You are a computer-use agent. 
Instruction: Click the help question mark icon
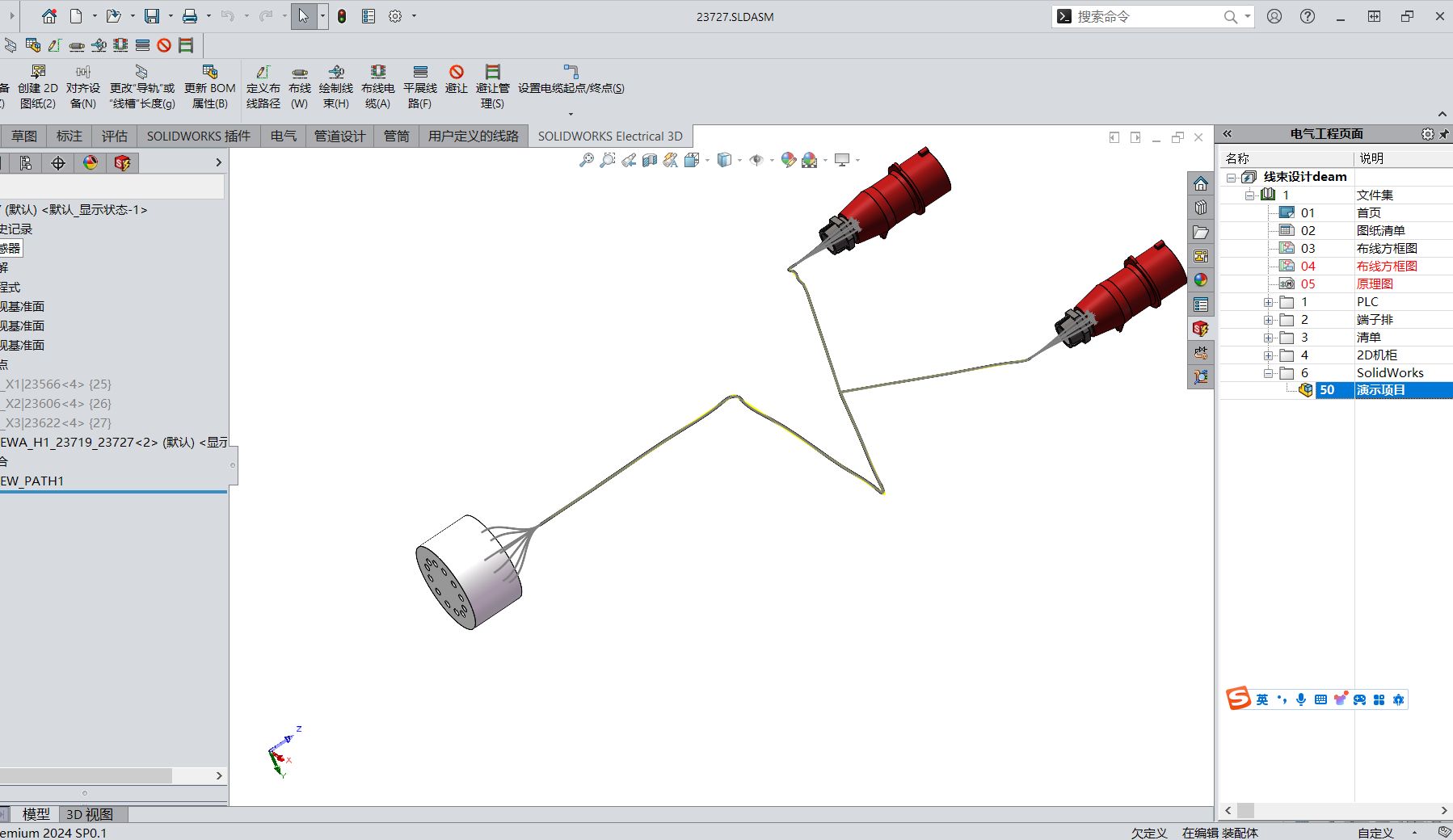pyautogui.click(x=1308, y=16)
